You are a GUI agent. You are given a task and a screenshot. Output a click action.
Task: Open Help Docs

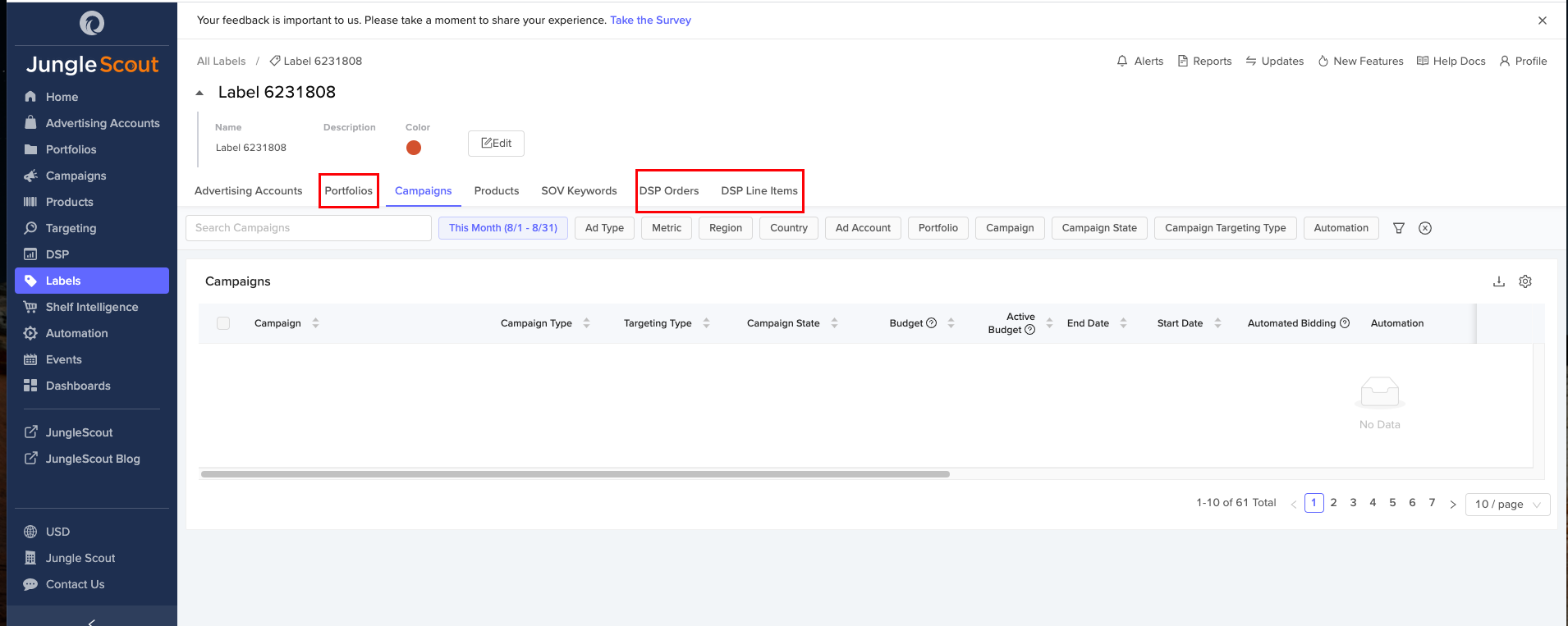[x=1451, y=61]
